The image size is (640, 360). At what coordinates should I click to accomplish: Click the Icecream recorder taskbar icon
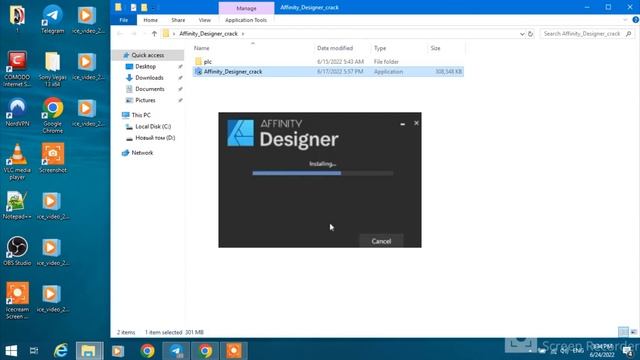pyautogui.click(x=234, y=351)
